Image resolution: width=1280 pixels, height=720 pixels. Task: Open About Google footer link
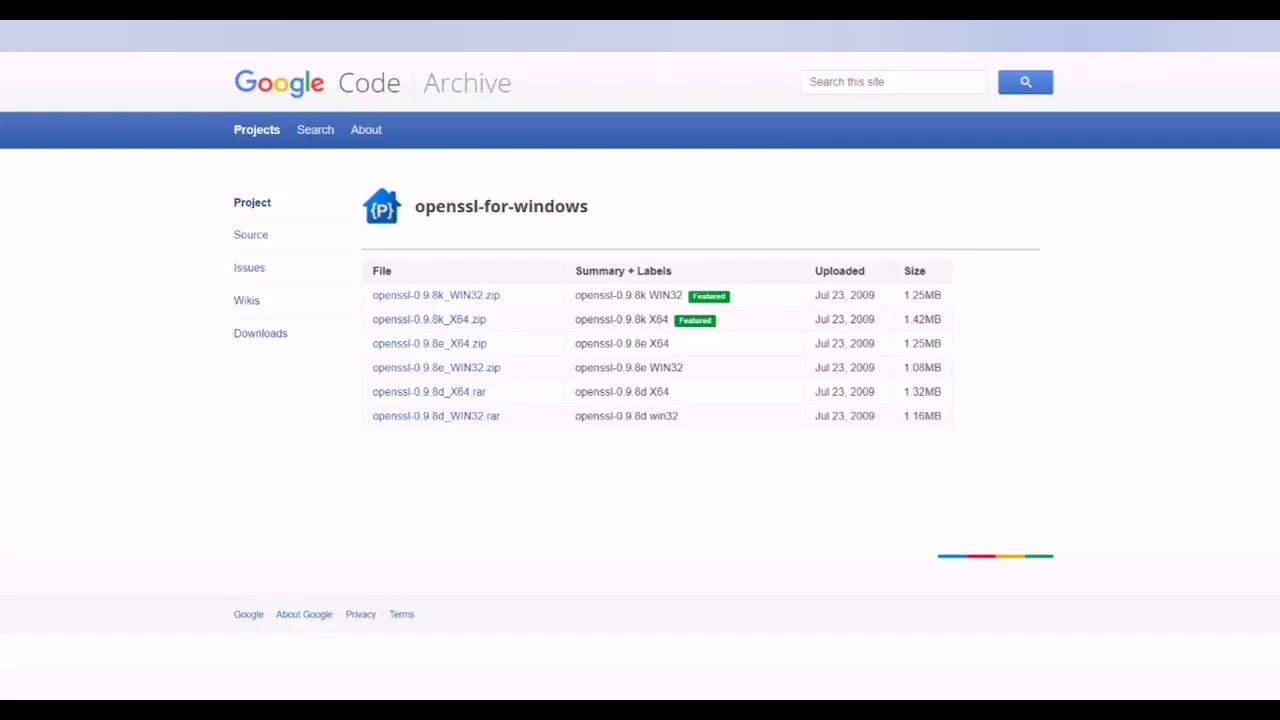[x=304, y=614]
